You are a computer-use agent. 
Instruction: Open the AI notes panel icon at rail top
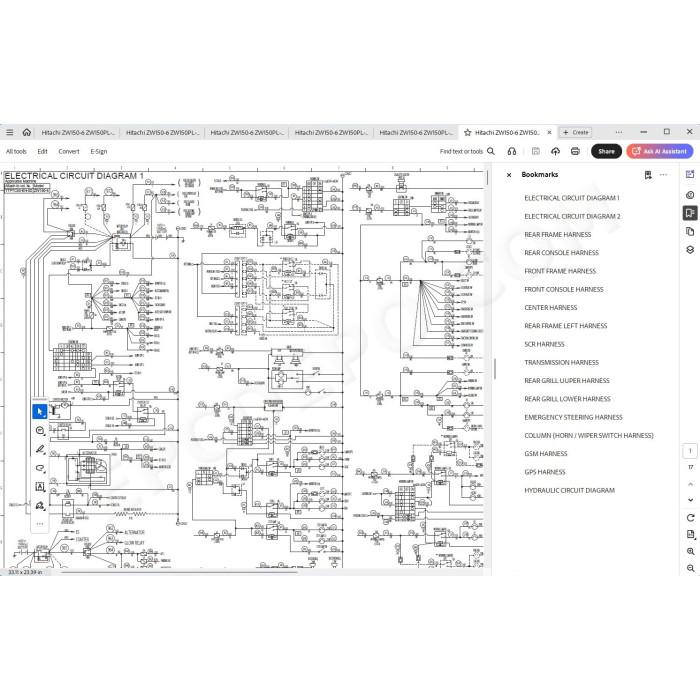click(690, 175)
